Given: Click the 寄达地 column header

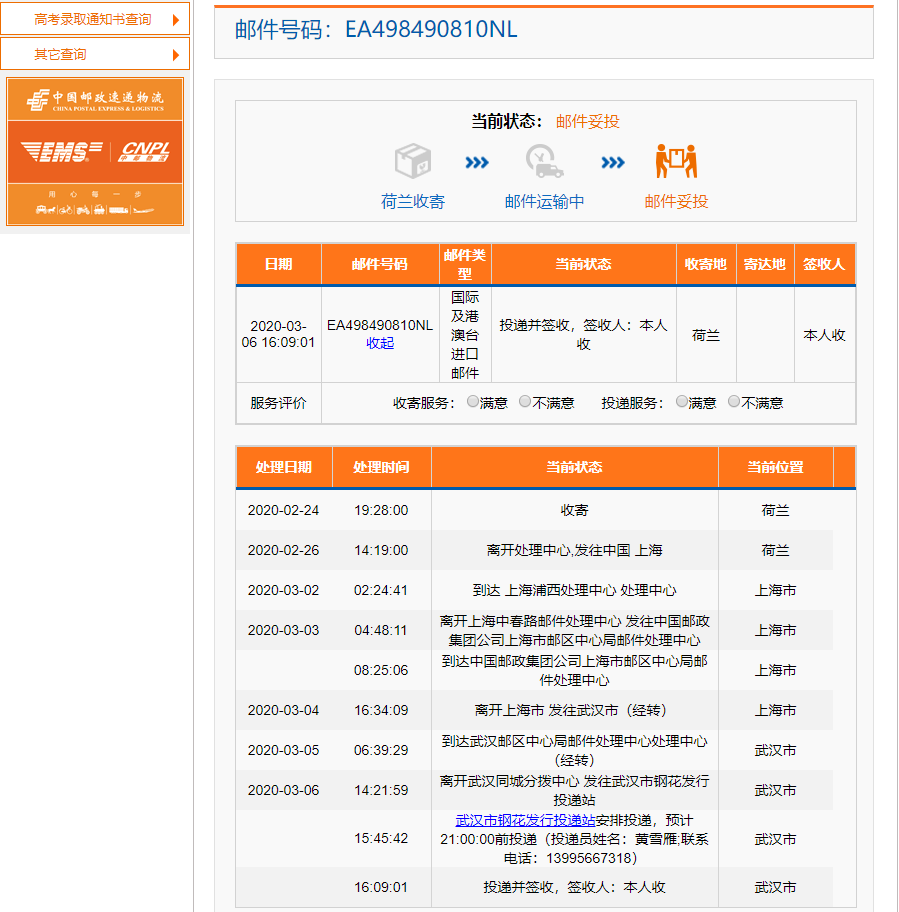Looking at the screenshot, I should pos(765,264).
